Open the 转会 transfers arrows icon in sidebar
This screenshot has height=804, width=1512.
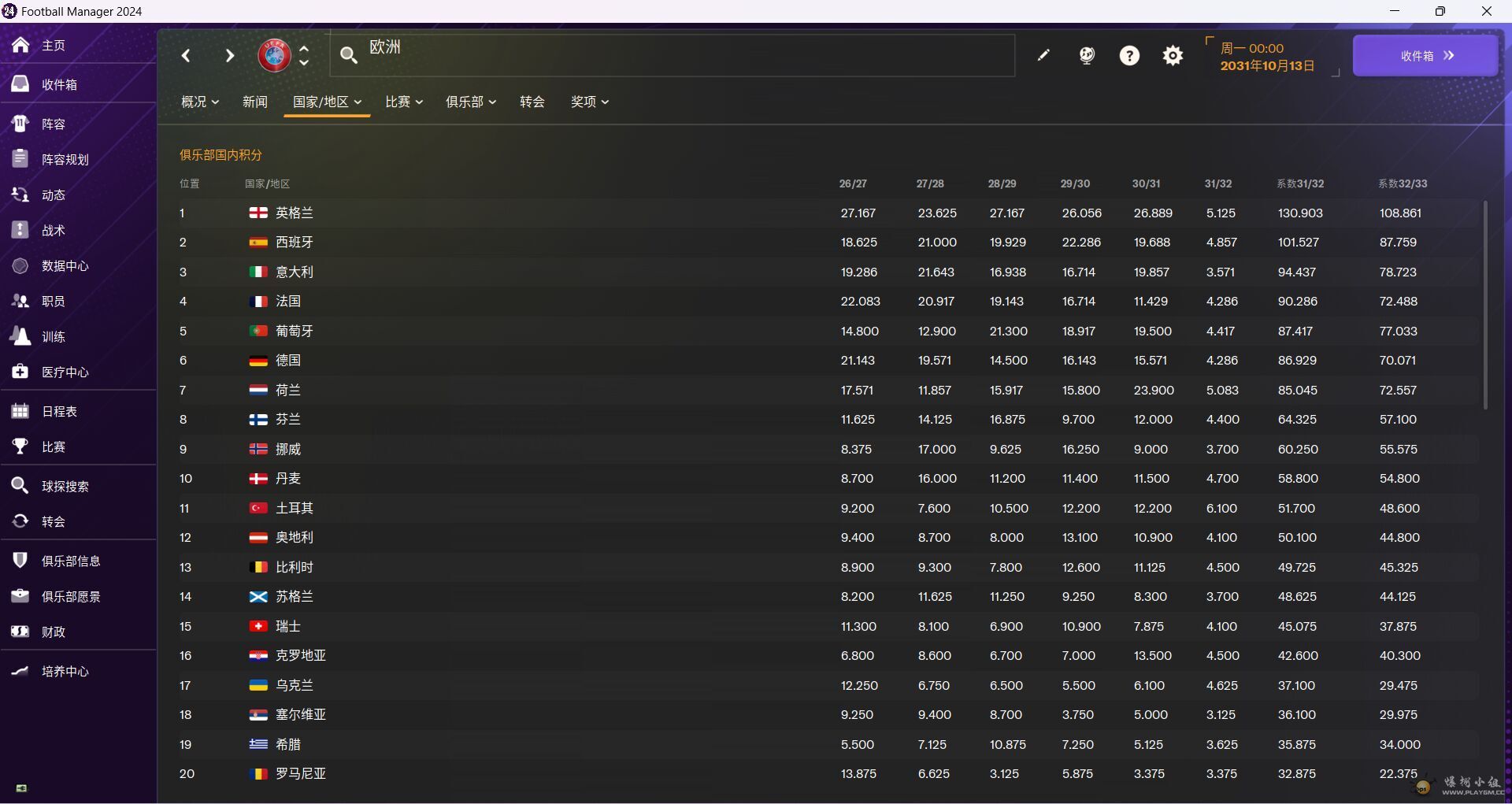pyautogui.click(x=20, y=521)
